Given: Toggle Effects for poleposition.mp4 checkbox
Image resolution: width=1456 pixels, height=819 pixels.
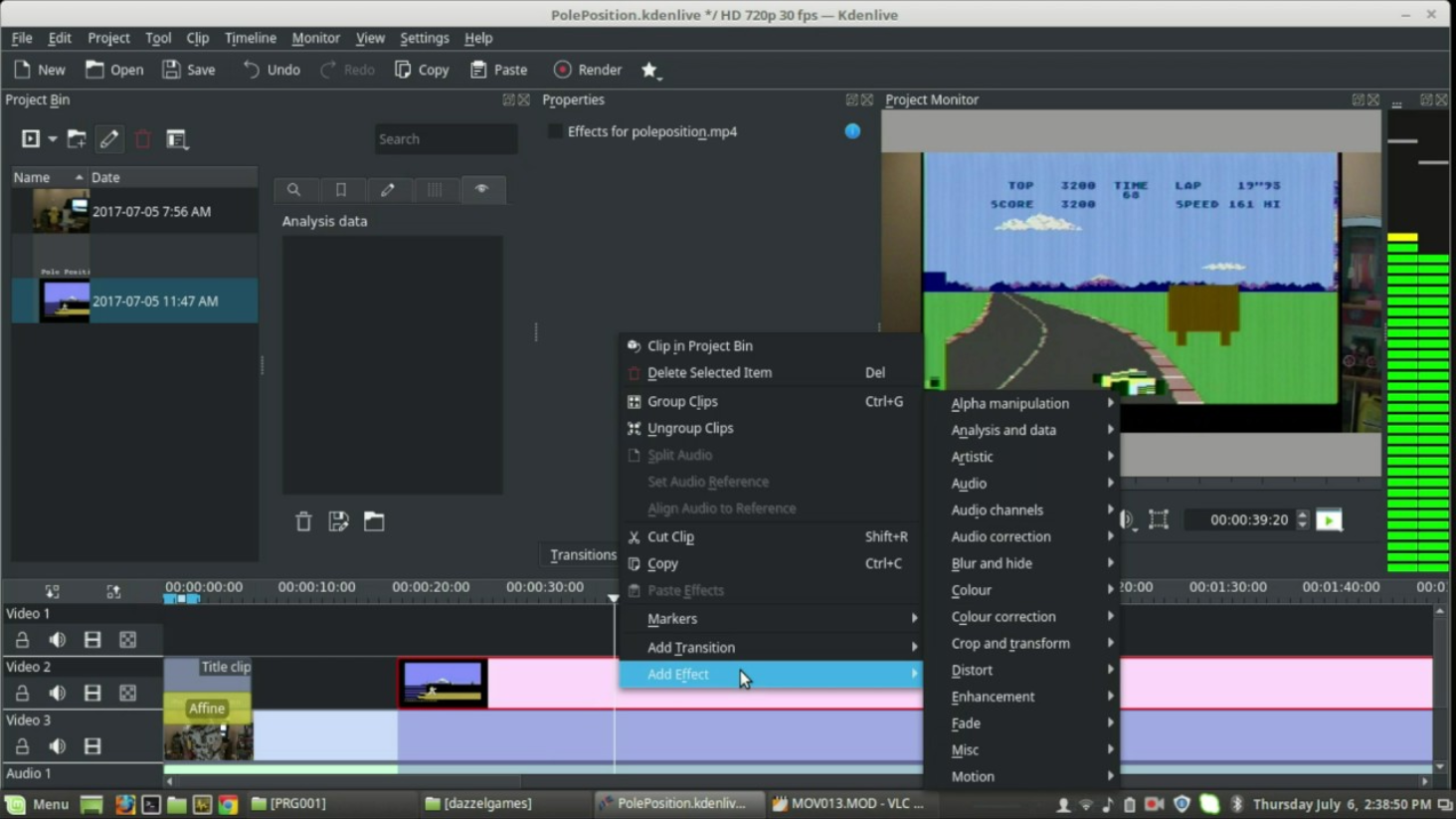Looking at the screenshot, I should pyautogui.click(x=555, y=131).
